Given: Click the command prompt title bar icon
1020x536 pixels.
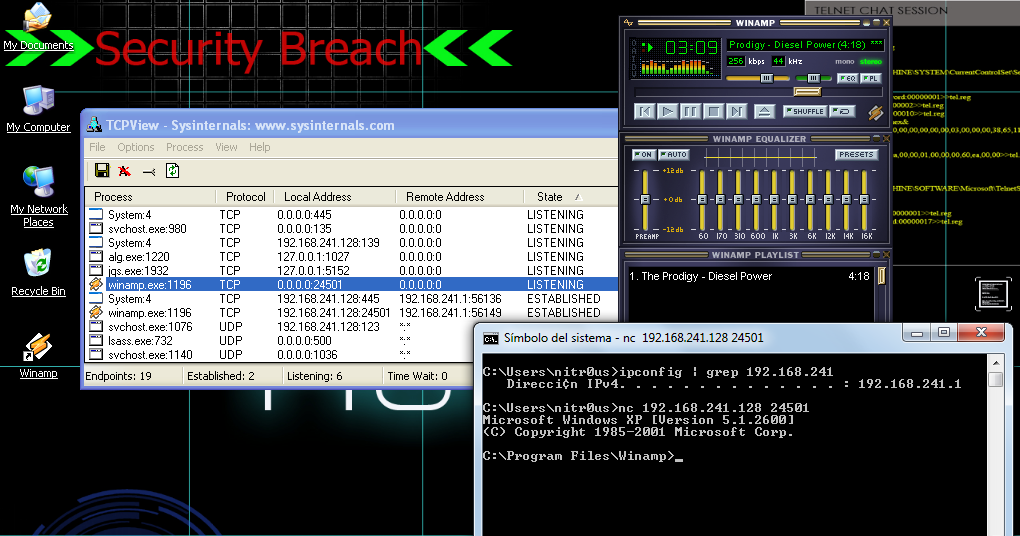Looking at the screenshot, I should pos(490,338).
